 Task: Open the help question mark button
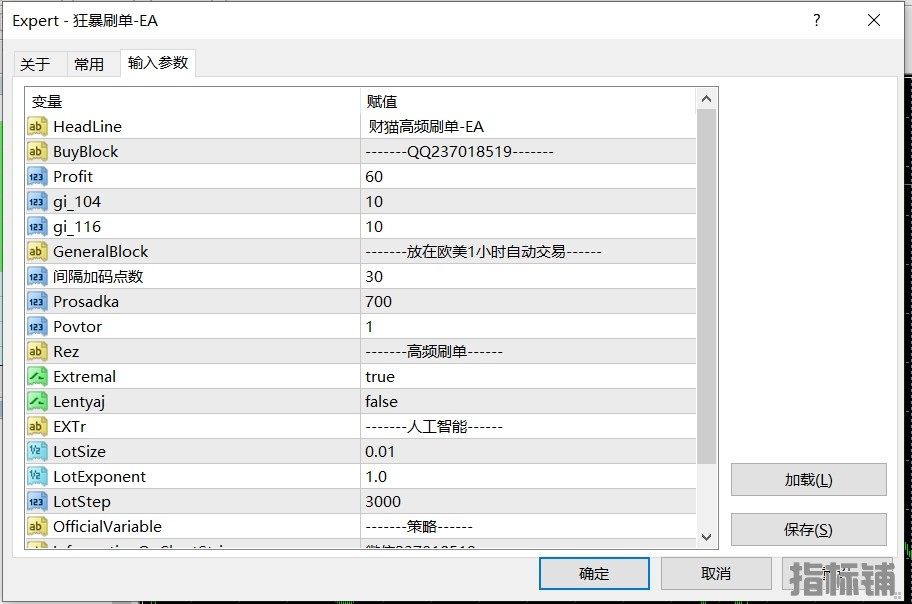tap(817, 20)
